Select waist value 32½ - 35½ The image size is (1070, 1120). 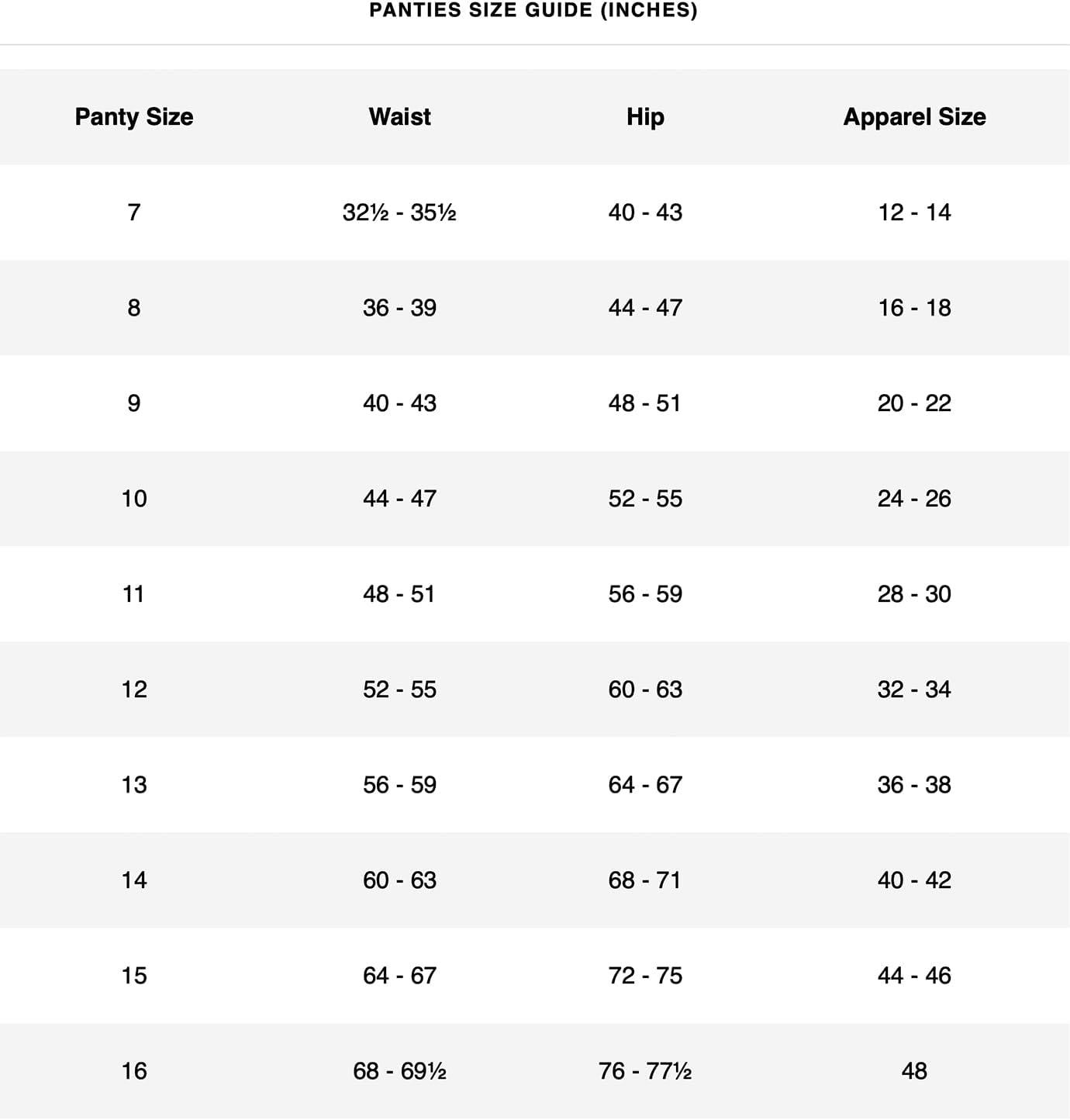point(399,213)
